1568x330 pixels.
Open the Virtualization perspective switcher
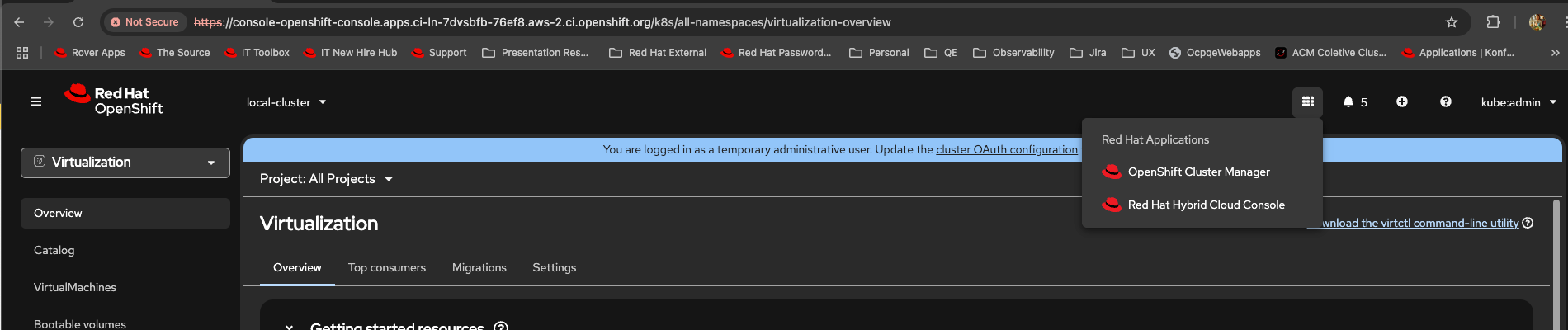(125, 163)
